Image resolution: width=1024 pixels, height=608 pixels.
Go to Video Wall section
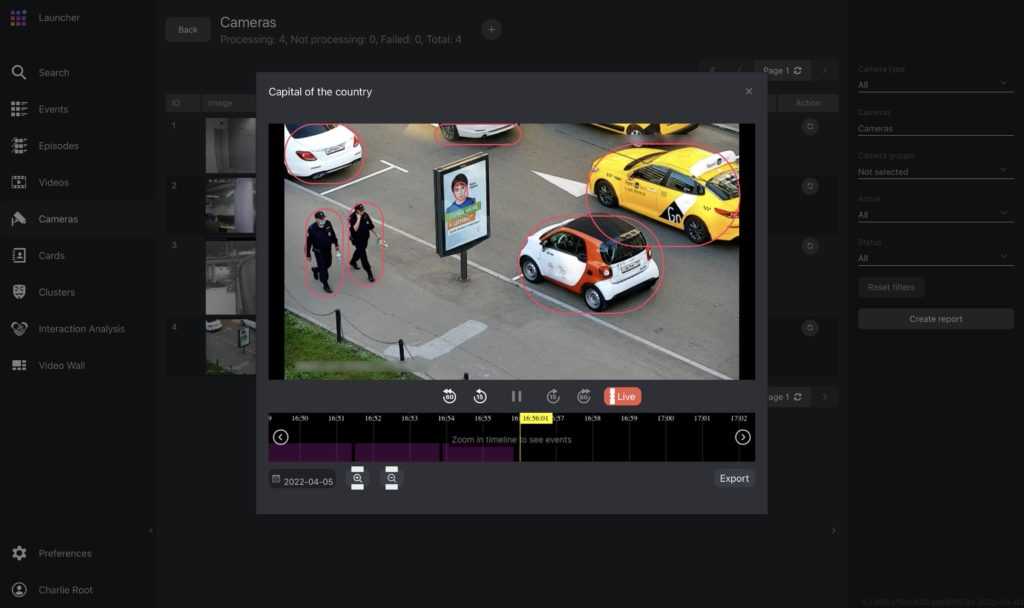pos(61,365)
